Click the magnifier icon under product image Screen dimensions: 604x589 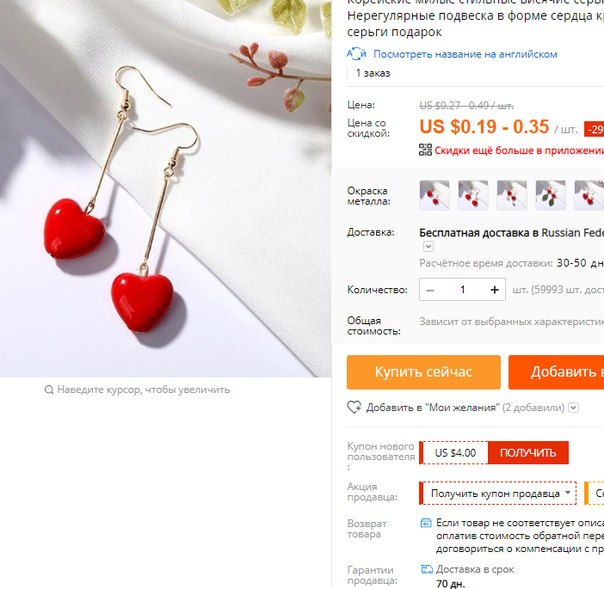point(49,390)
